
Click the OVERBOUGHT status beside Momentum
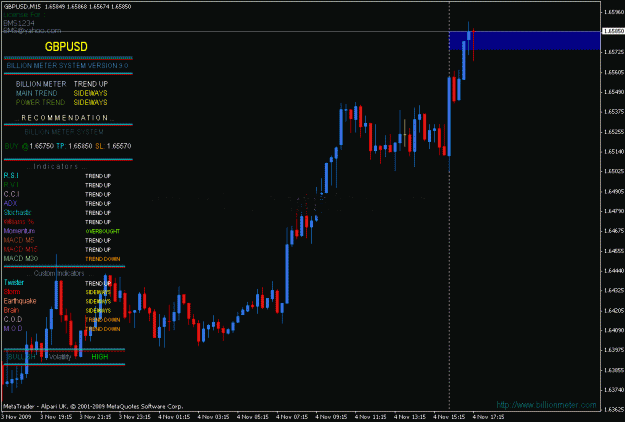pyautogui.click(x=103, y=231)
